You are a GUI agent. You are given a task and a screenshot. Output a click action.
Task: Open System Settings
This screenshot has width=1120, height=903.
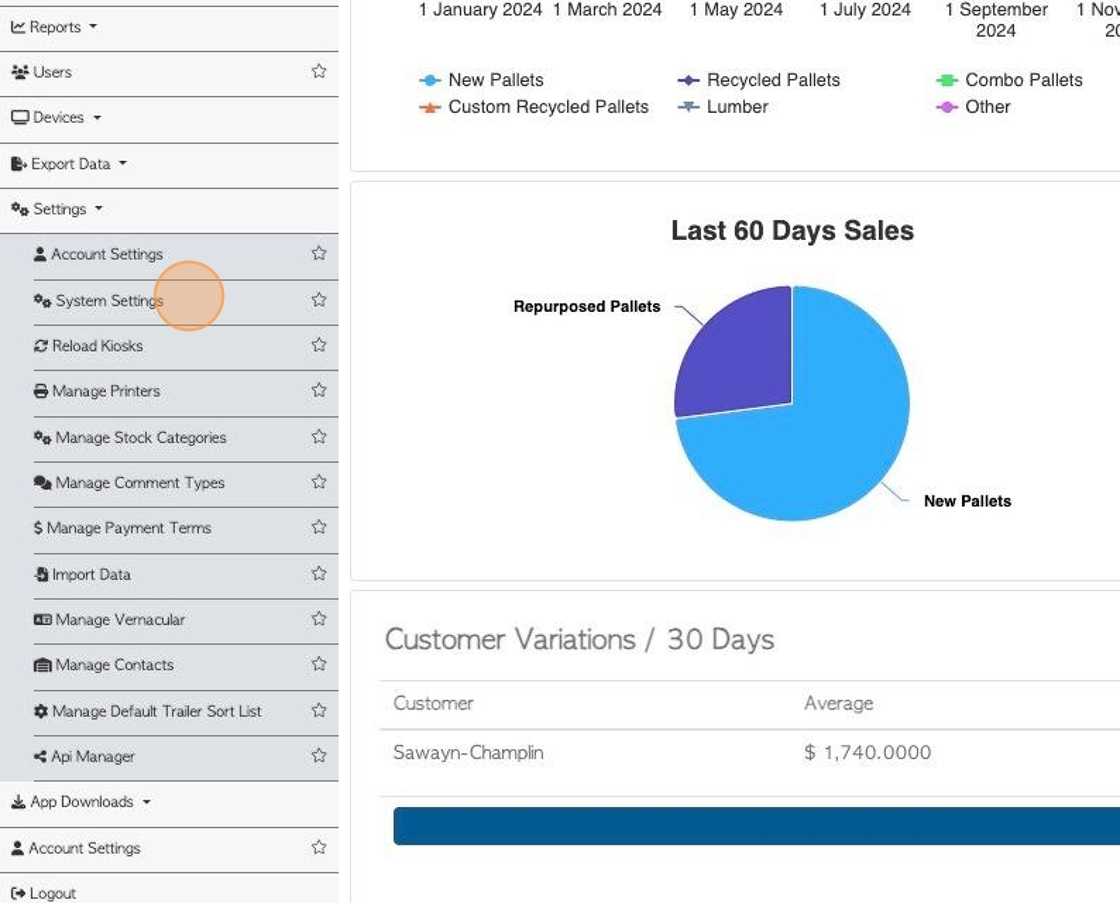(x=109, y=301)
